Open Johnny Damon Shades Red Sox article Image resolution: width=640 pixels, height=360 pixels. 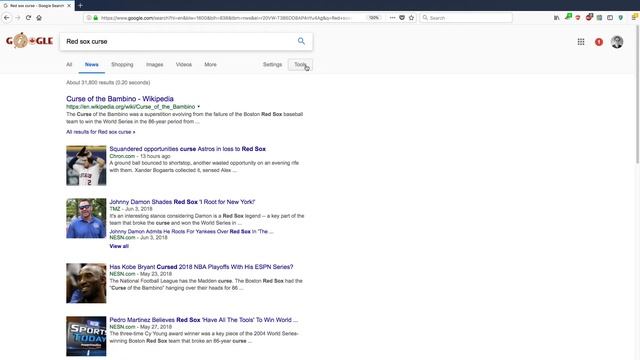182,202
